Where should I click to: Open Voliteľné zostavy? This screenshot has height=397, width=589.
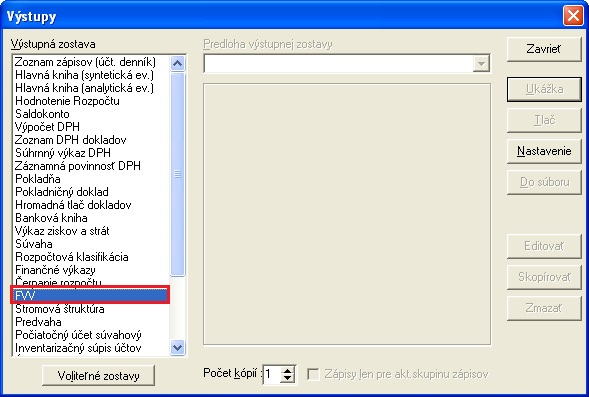click(x=98, y=376)
